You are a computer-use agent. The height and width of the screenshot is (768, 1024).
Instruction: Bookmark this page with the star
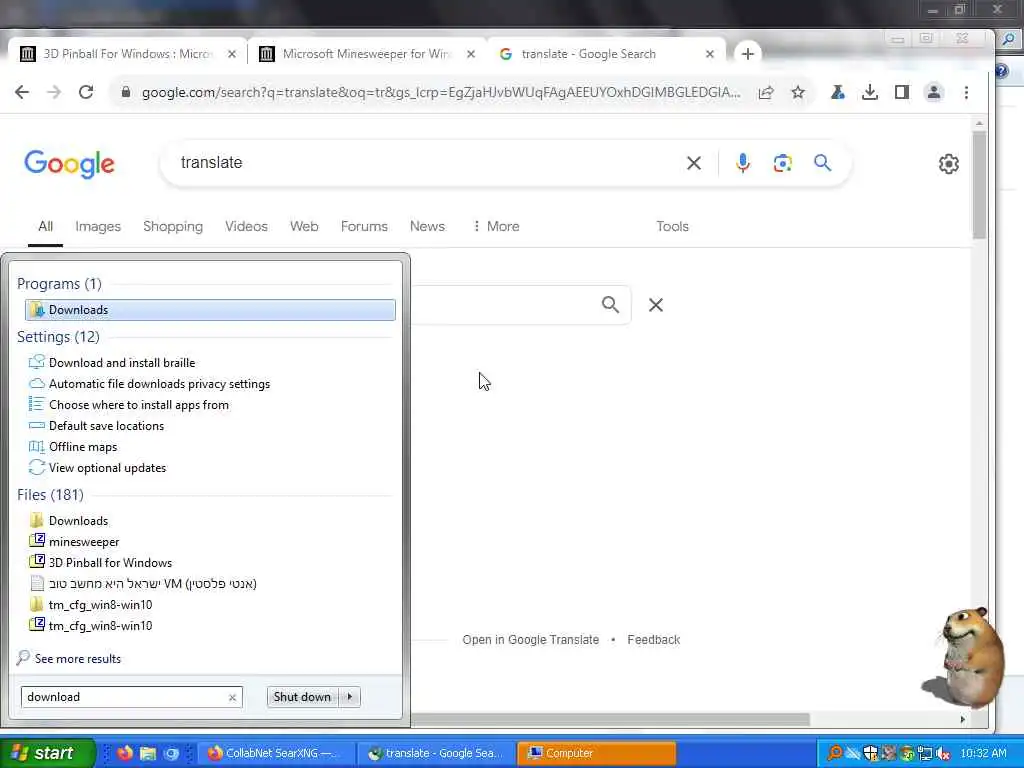797,92
